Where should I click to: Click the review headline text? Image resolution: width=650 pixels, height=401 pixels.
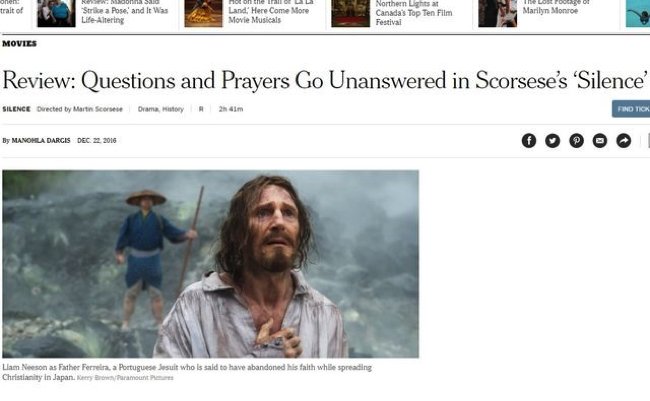click(325, 80)
